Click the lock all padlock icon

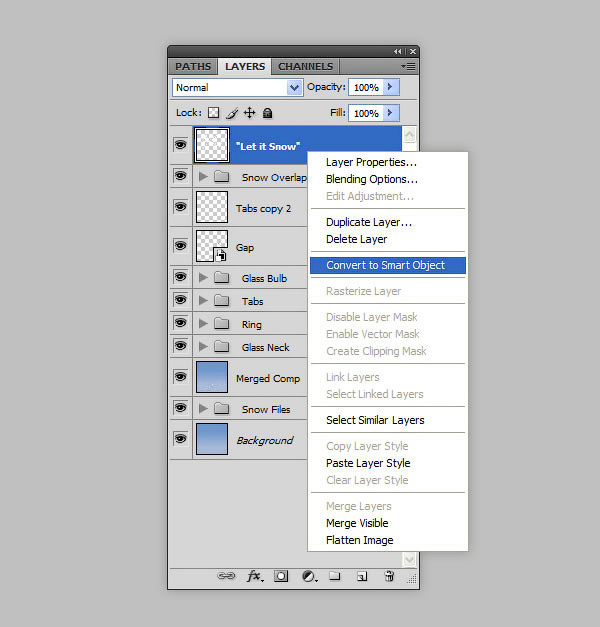click(268, 113)
